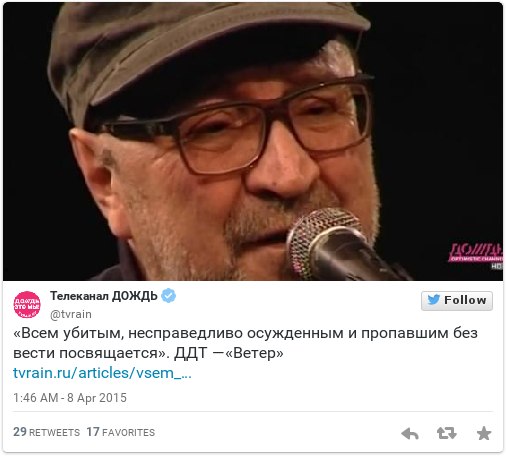Viewport: 506px width, 456px height.
Task: Click the HD label in photo corner
Action: [497, 266]
